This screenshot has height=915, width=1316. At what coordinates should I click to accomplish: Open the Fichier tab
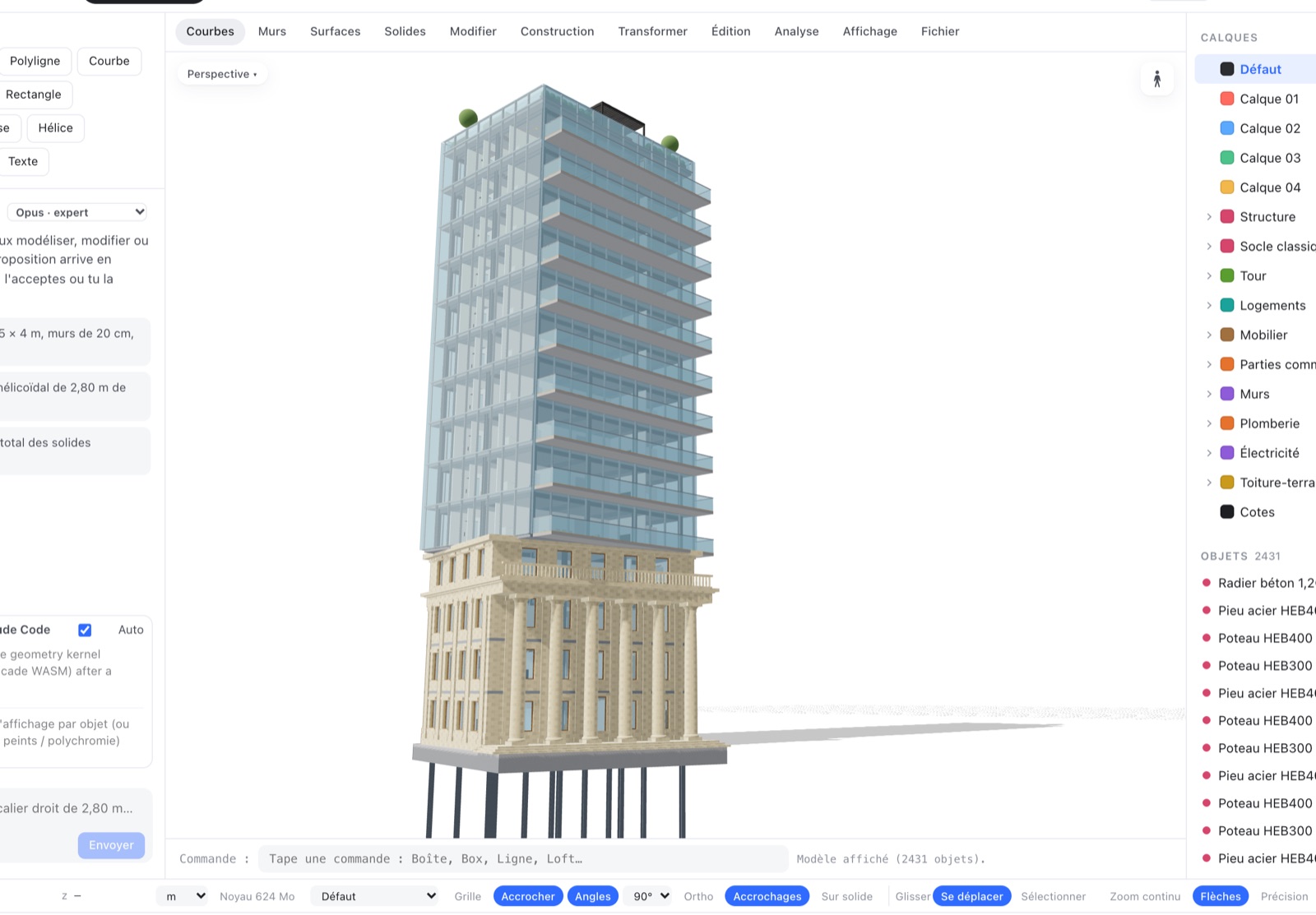click(940, 31)
